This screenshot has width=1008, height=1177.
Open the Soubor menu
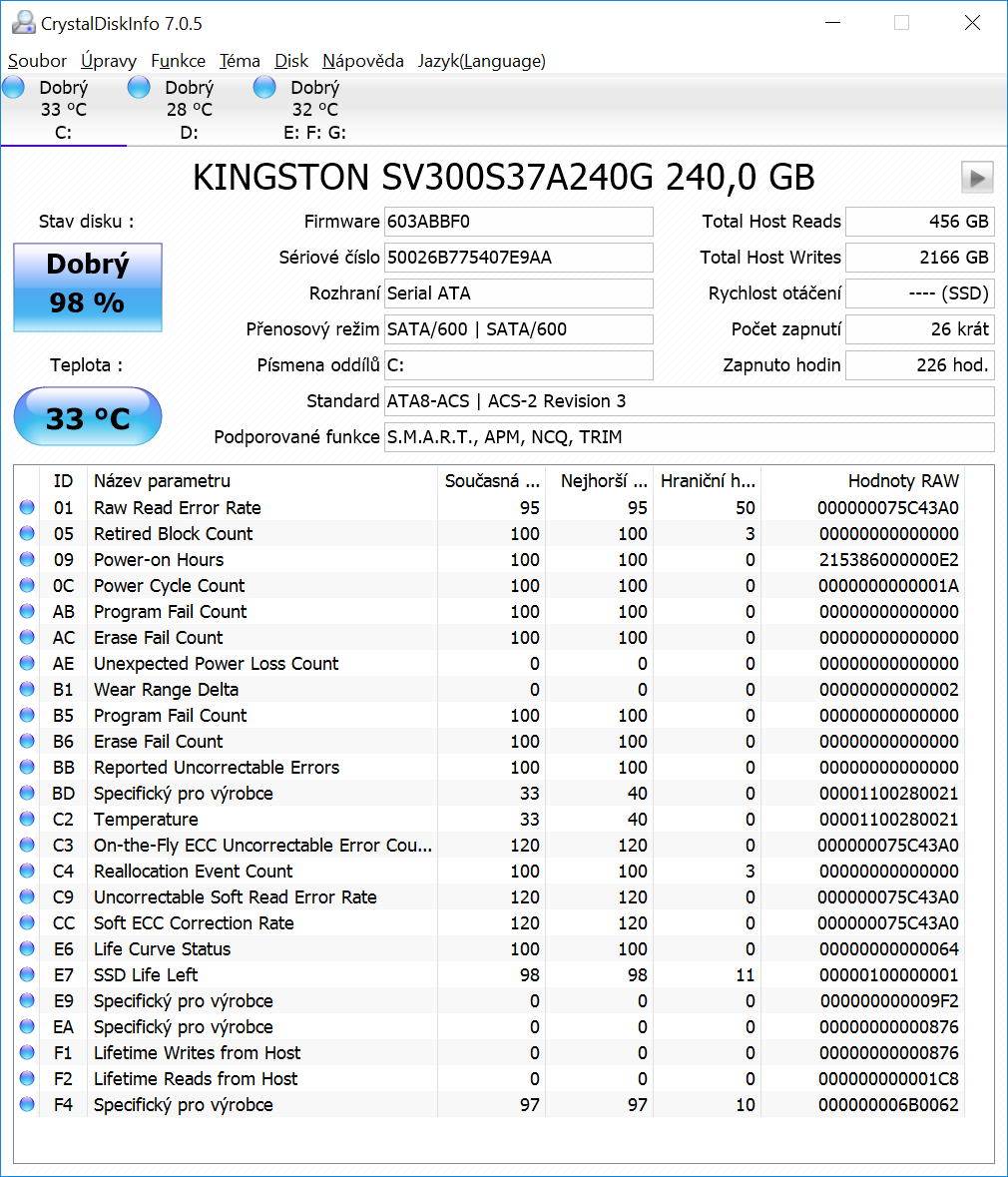point(37,61)
